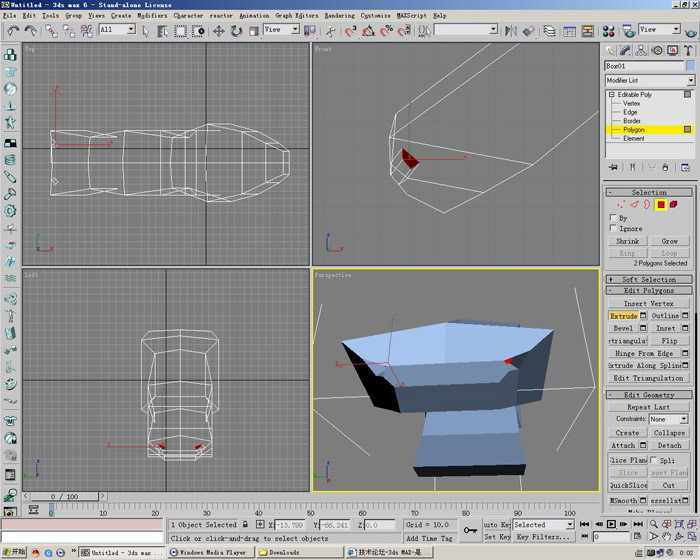Click the key-shaped Set Keys icon
Image resolution: width=700 pixels, height=560 pixels.
point(471,530)
